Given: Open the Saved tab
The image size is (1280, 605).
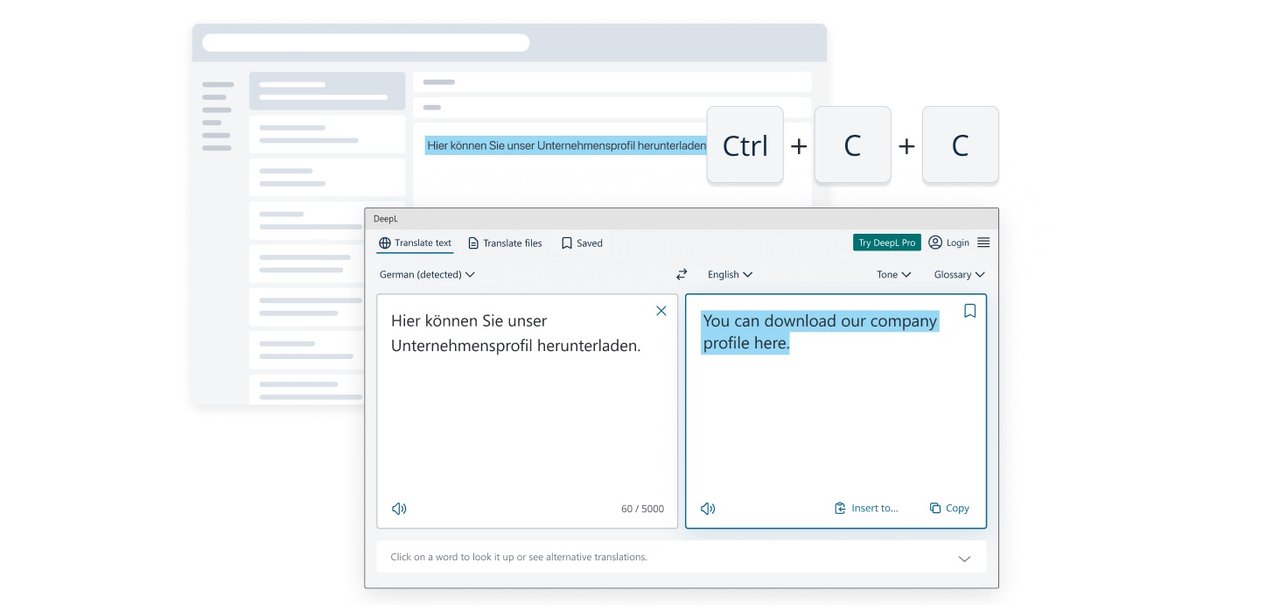Looking at the screenshot, I should (x=582, y=243).
